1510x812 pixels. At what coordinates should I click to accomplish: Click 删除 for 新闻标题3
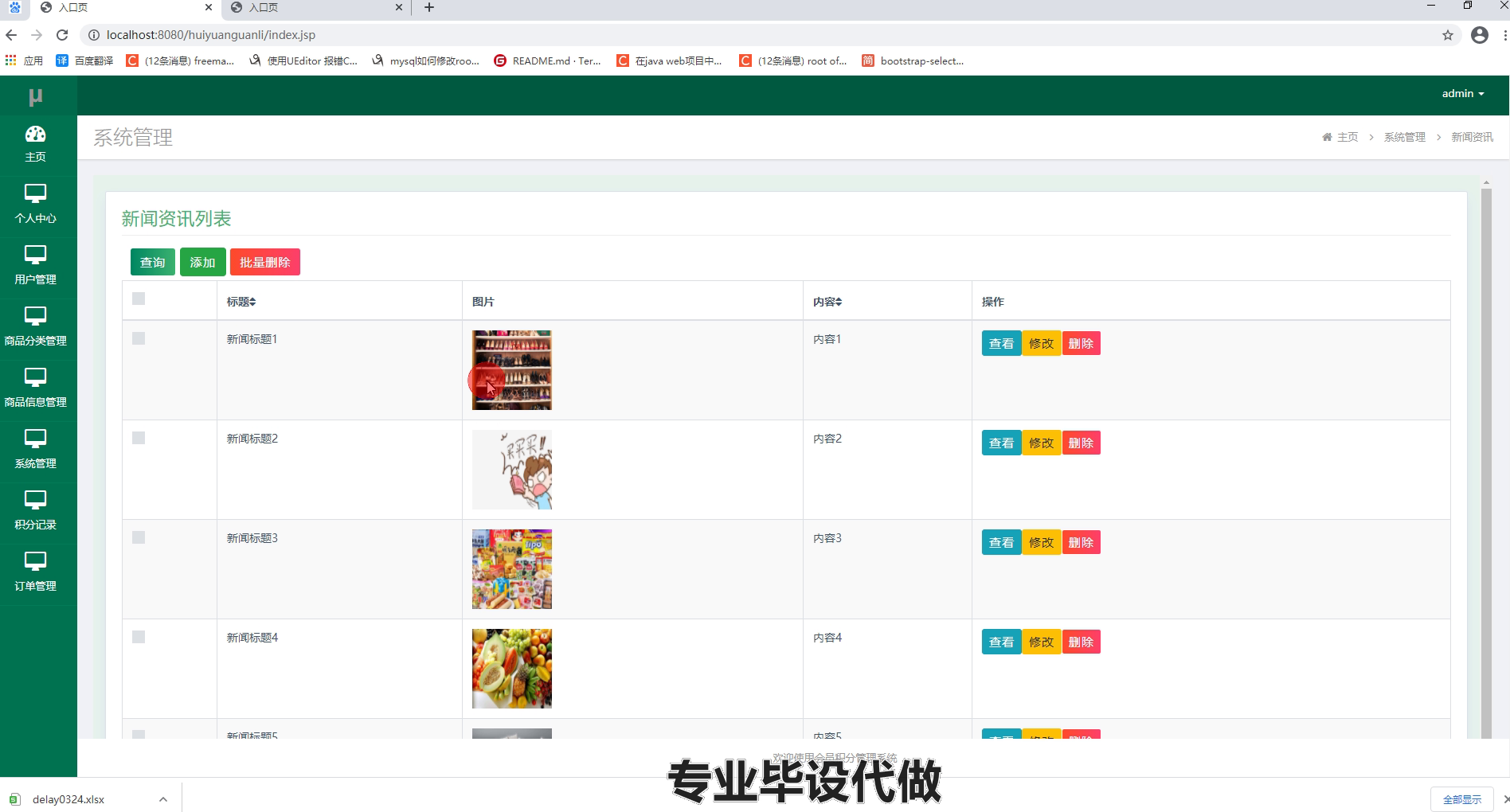tap(1081, 542)
